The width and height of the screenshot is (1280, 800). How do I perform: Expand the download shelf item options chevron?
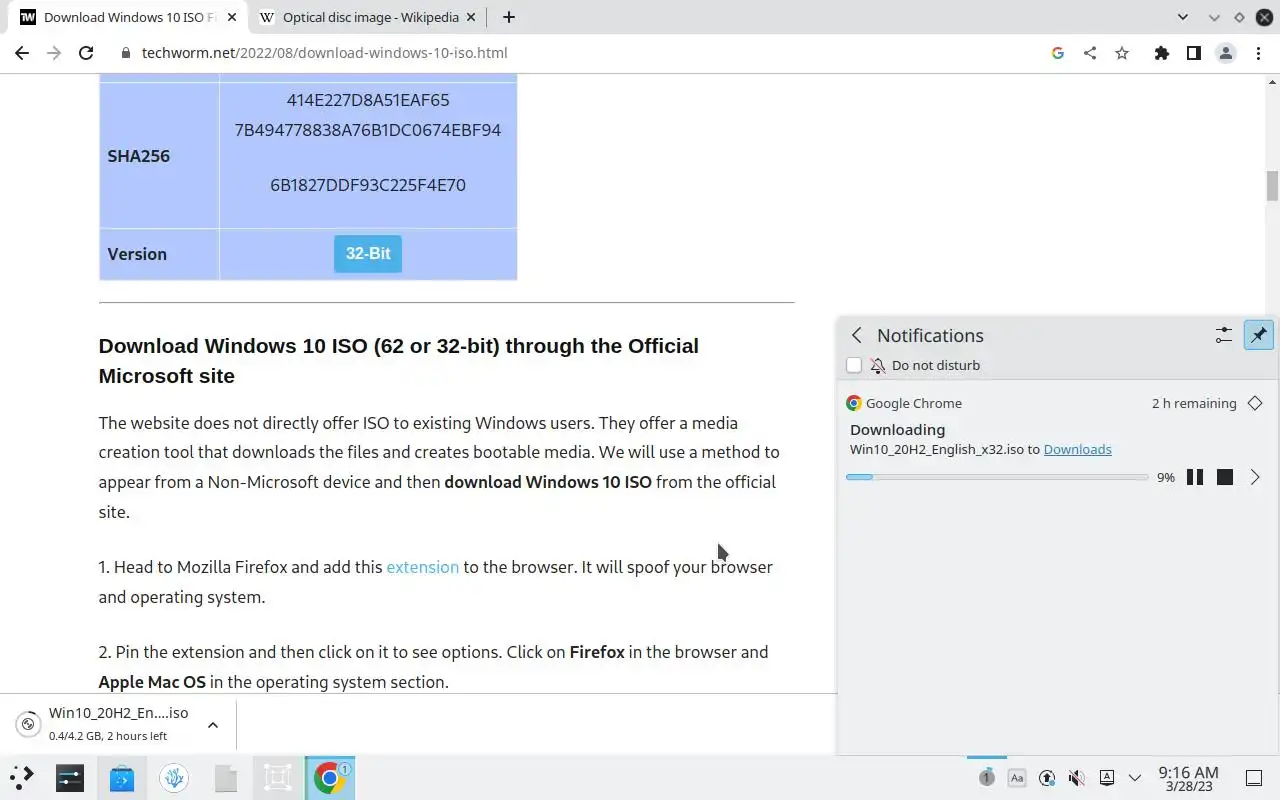(213, 725)
